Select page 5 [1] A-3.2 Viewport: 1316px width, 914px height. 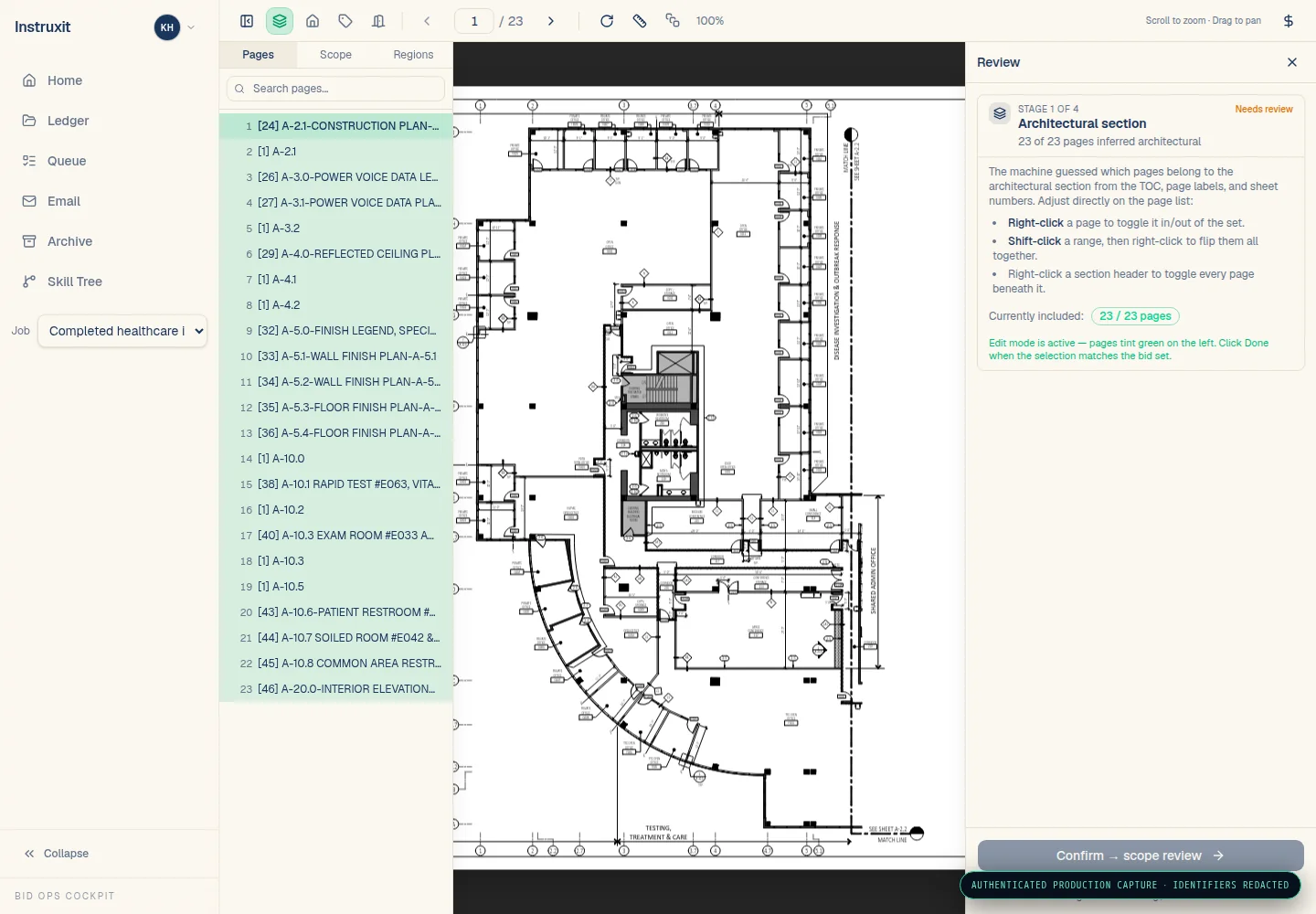336,228
